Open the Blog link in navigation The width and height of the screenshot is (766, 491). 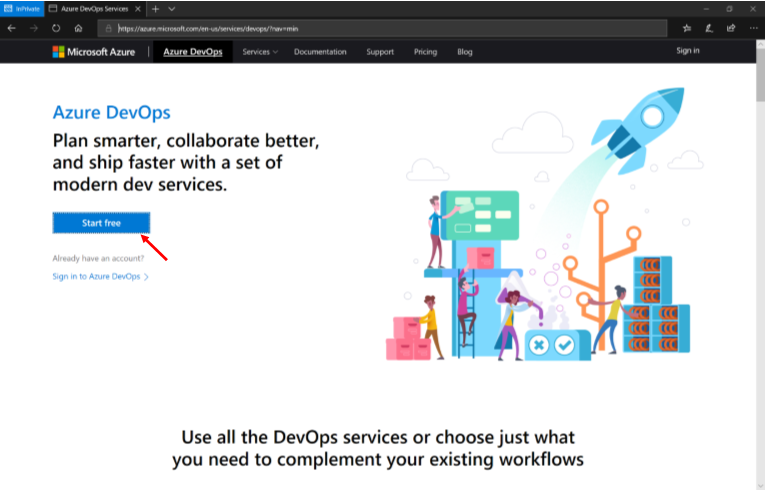click(x=465, y=52)
